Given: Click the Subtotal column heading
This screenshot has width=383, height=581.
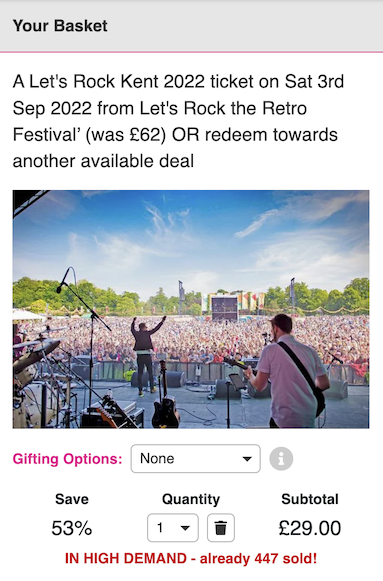Looking at the screenshot, I should 310,499.
